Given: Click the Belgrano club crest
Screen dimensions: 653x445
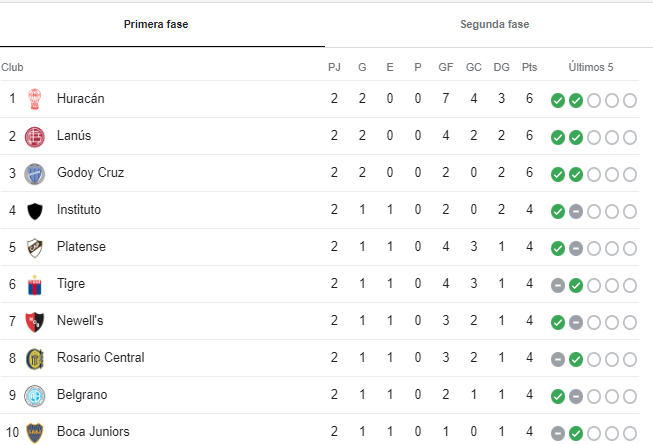Looking at the screenshot, I should click(35, 396).
